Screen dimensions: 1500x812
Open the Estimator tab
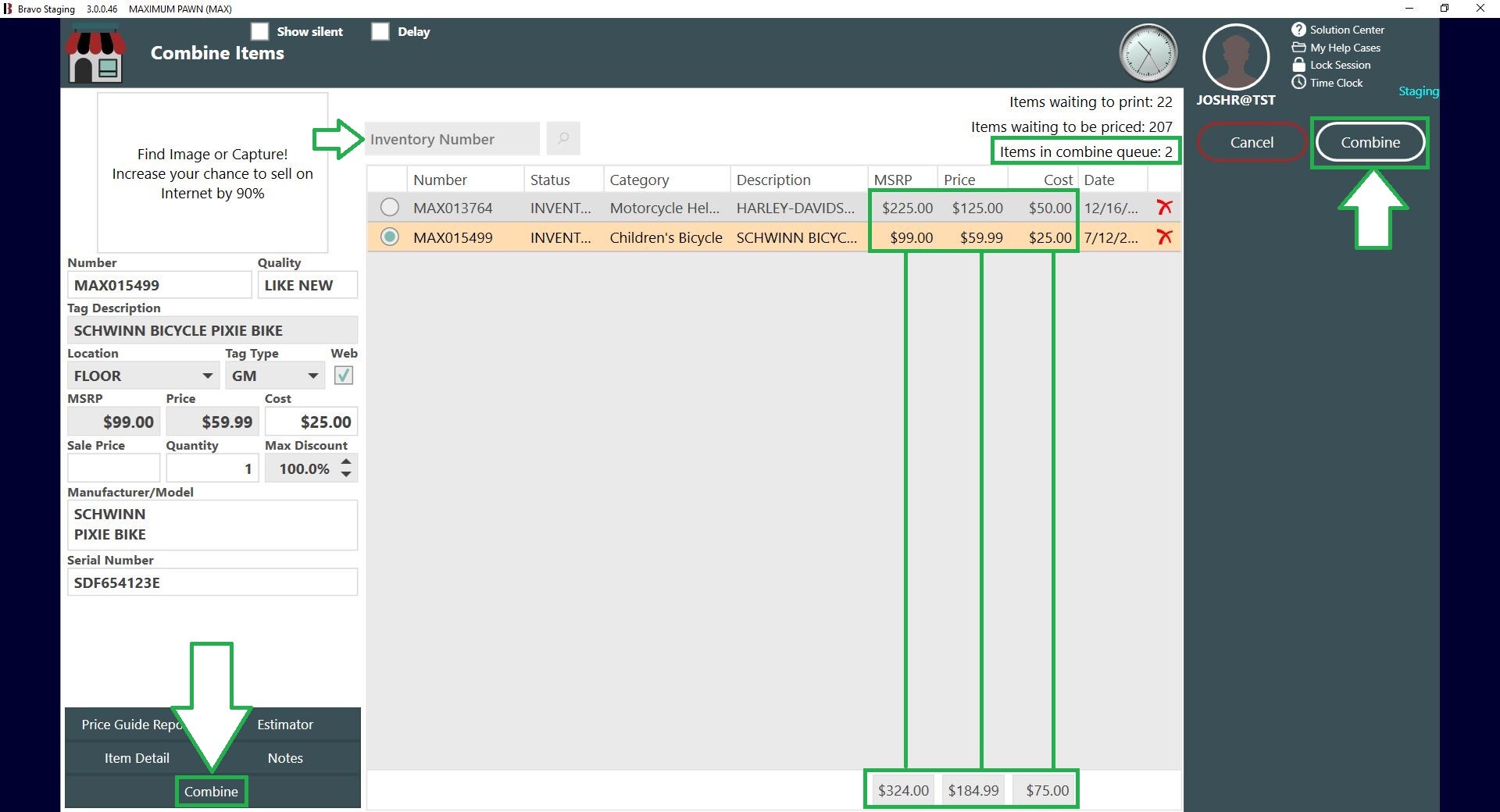(x=285, y=725)
